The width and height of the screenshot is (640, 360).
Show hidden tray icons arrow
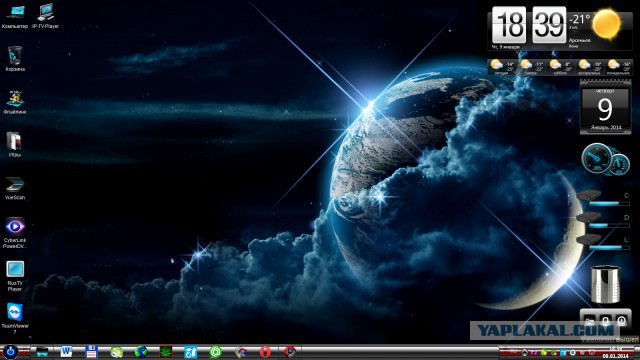(524, 353)
